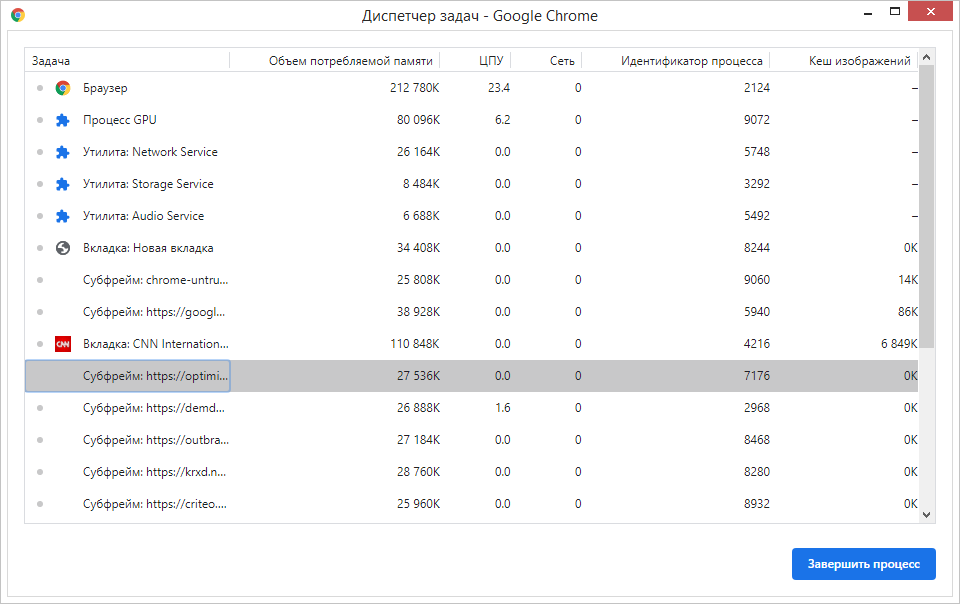Screen dimensions: 960x604
Task: Select the Субфрейм https://criteo task
Action: coord(471,504)
